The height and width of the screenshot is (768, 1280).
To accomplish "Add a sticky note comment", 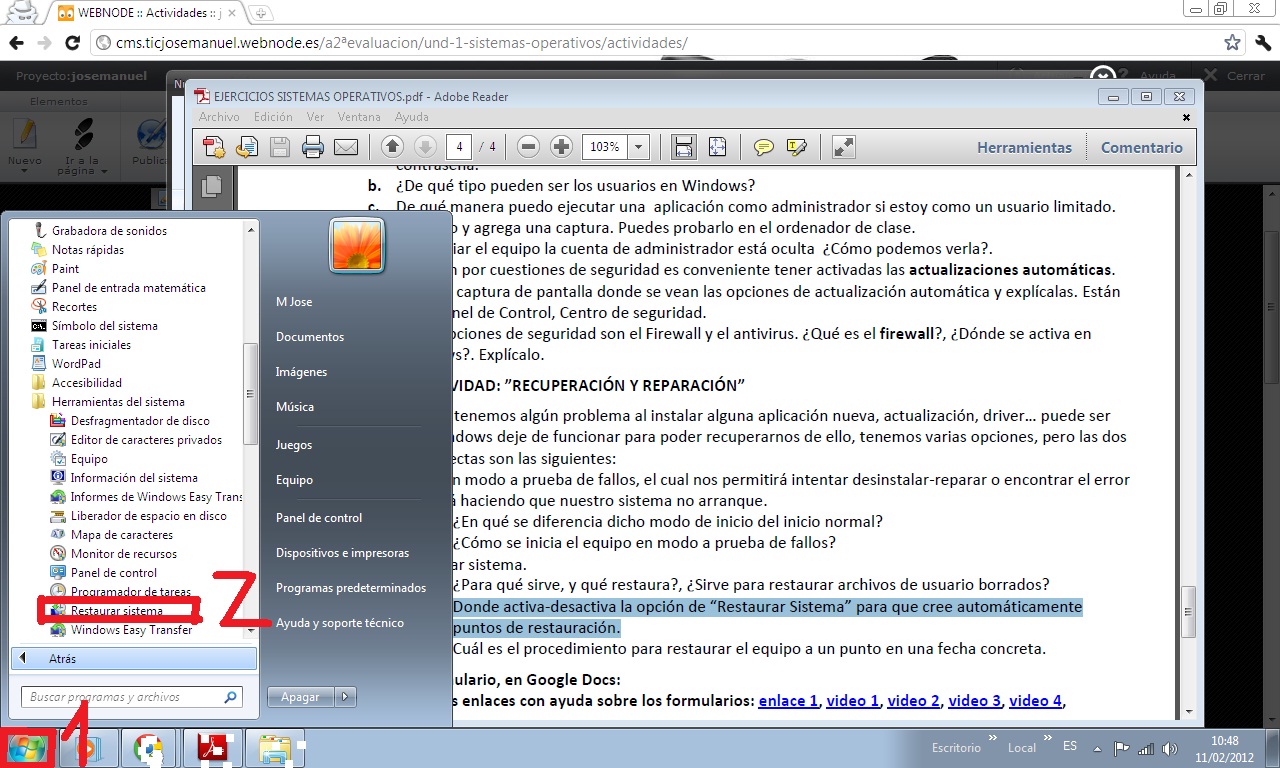I will 764,147.
